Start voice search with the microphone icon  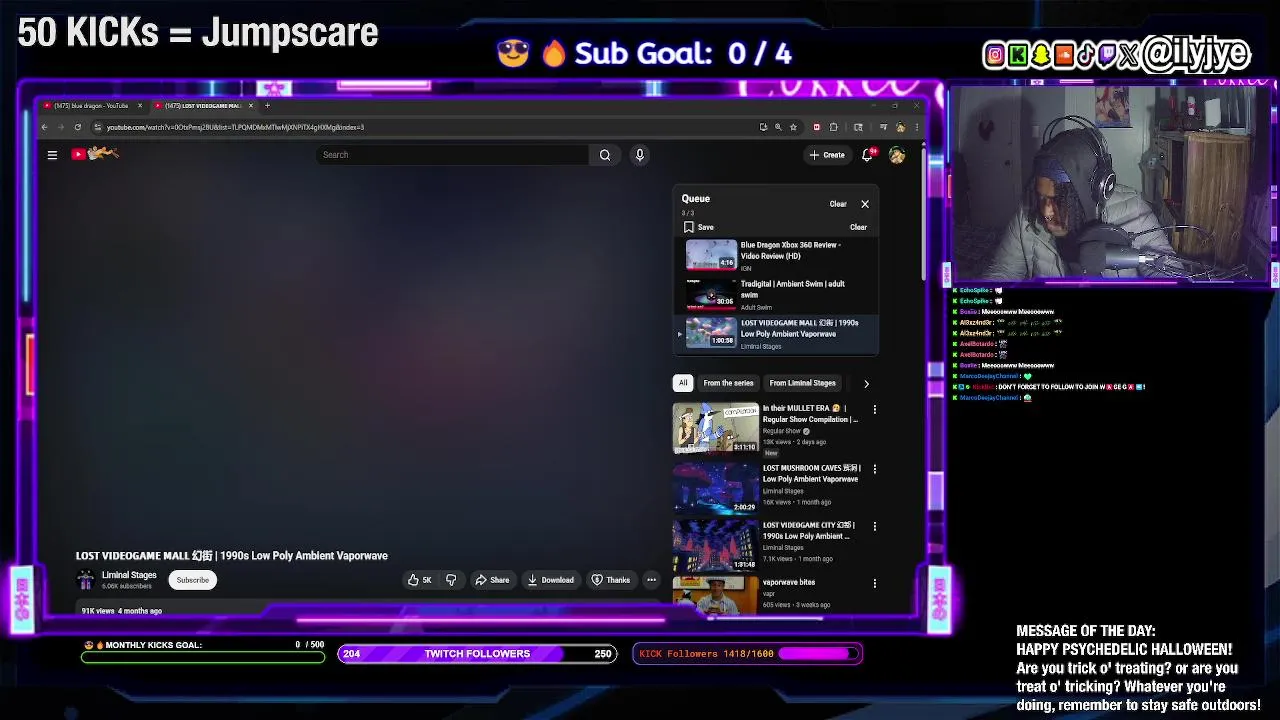click(x=640, y=155)
